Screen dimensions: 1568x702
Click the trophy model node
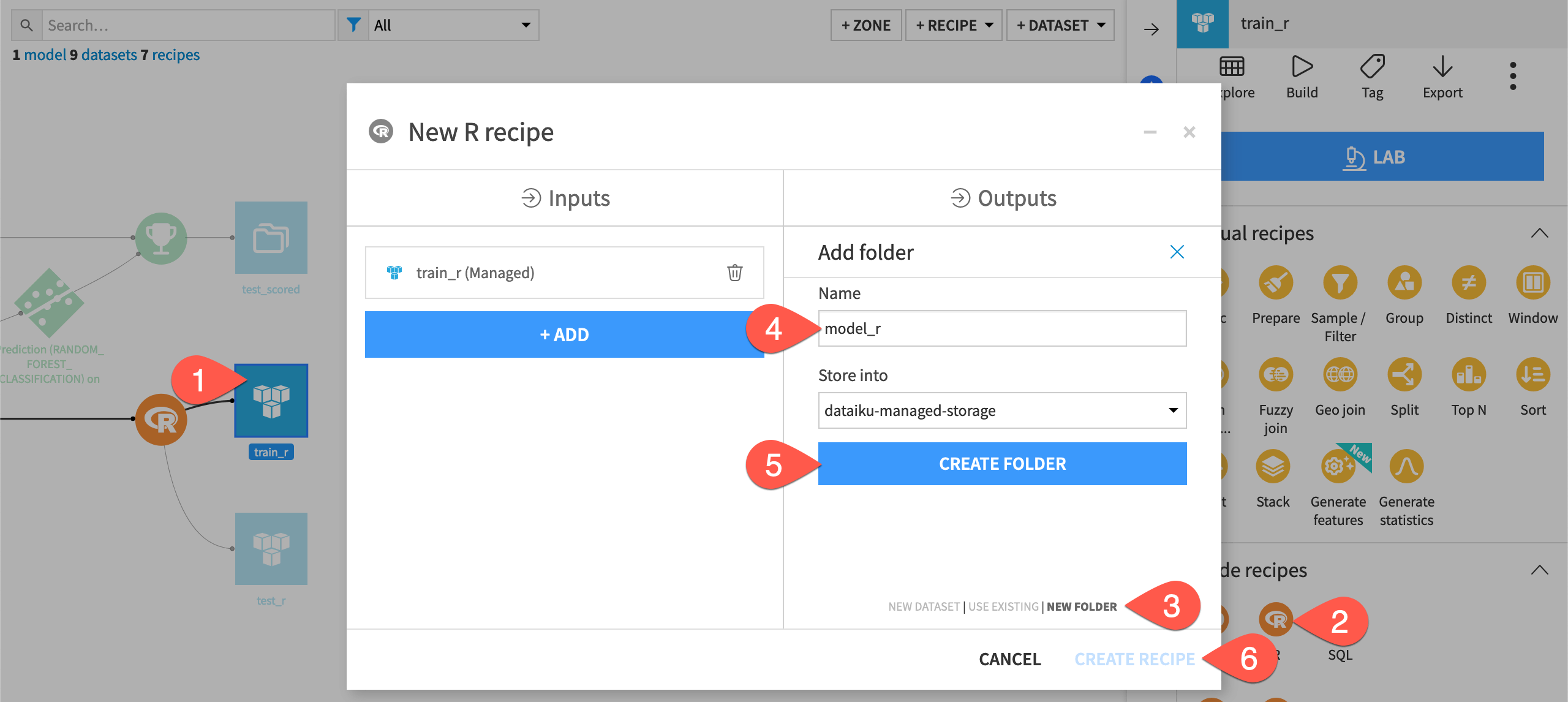(x=161, y=238)
